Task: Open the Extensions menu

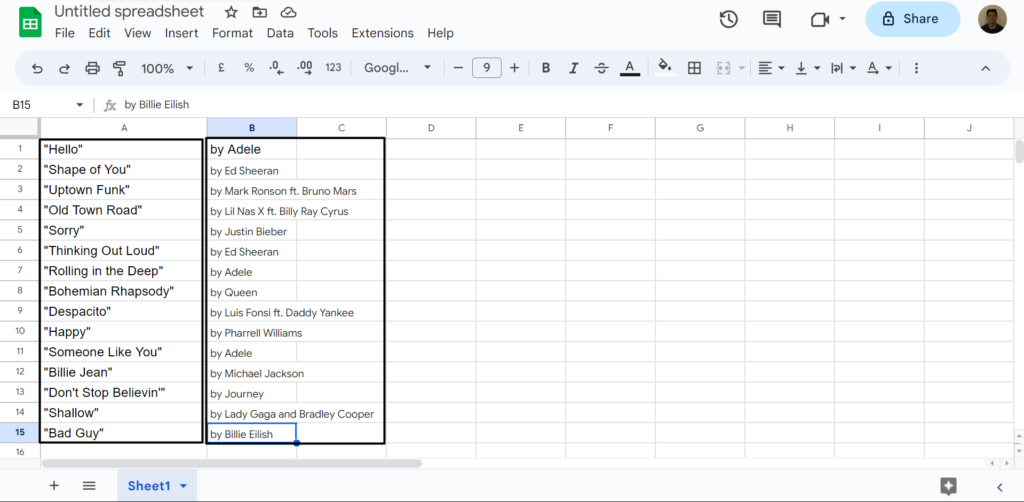Action: tap(382, 33)
